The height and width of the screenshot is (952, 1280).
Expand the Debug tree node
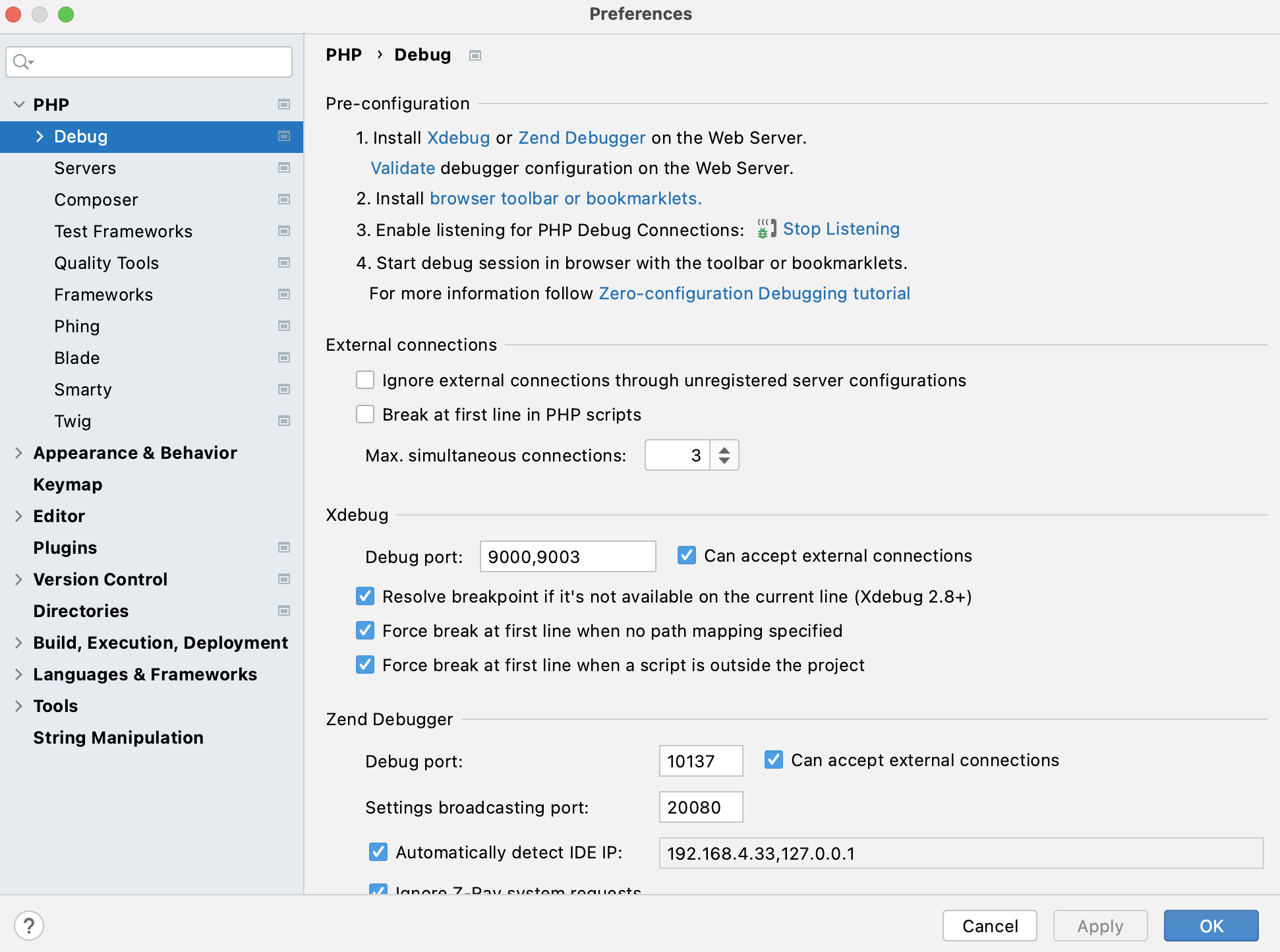(x=40, y=136)
